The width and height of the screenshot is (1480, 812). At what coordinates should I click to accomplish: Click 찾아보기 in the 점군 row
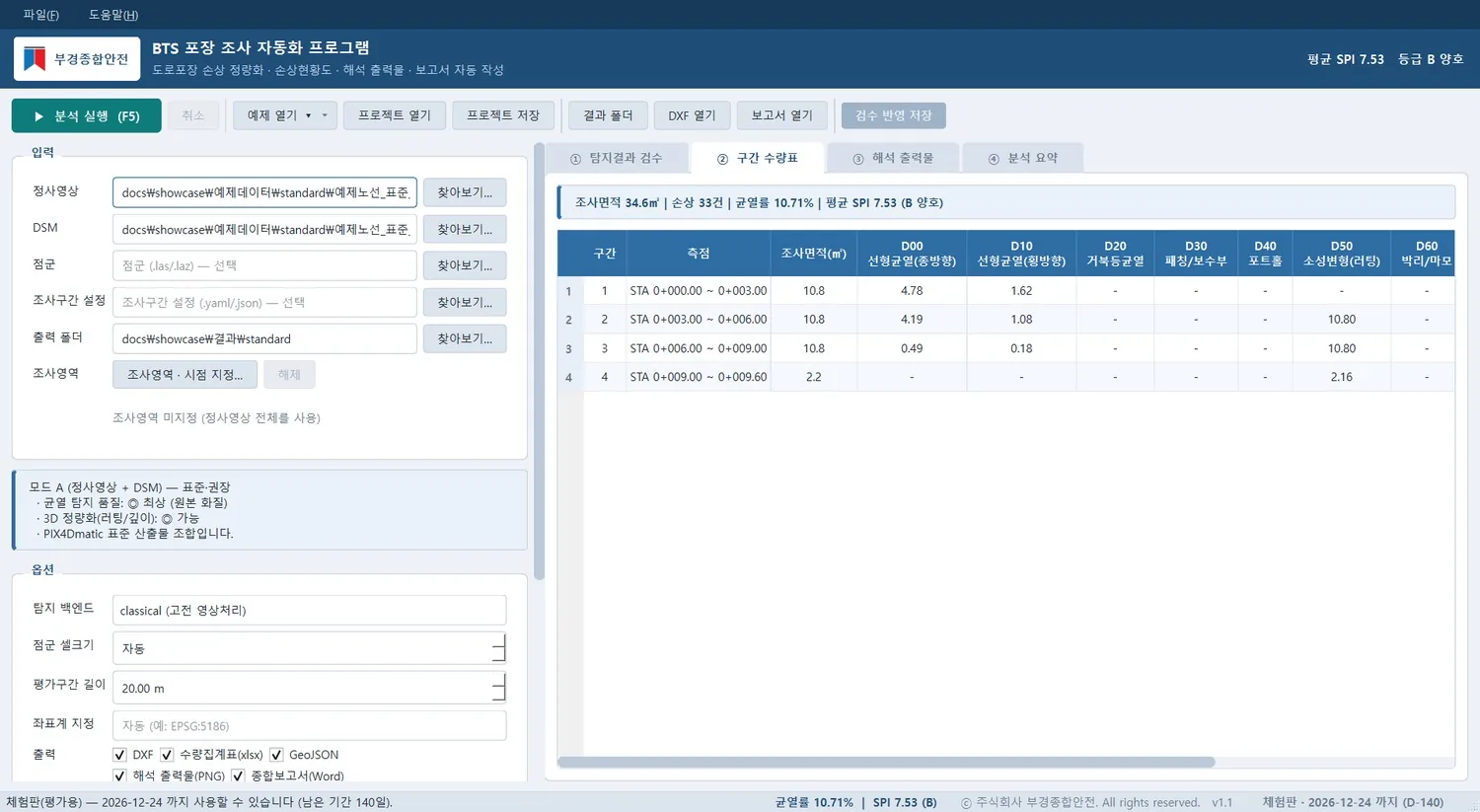pyautogui.click(x=465, y=265)
